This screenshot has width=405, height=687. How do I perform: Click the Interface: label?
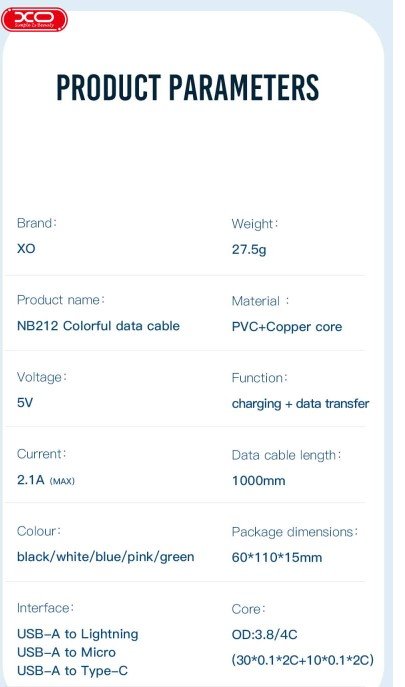click(46, 608)
